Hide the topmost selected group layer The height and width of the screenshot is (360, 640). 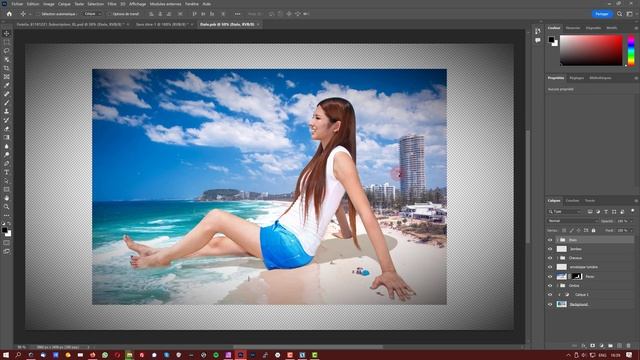(x=550, y=240)
